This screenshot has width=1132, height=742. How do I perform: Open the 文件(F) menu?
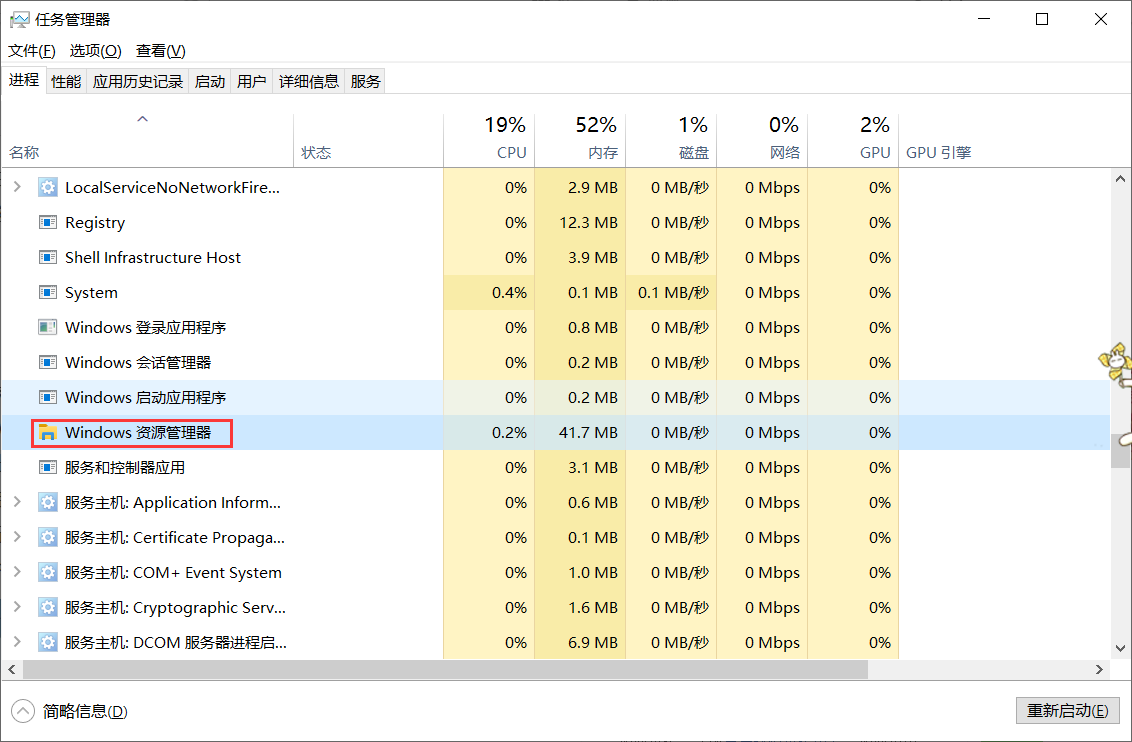(x=32, y=51)
